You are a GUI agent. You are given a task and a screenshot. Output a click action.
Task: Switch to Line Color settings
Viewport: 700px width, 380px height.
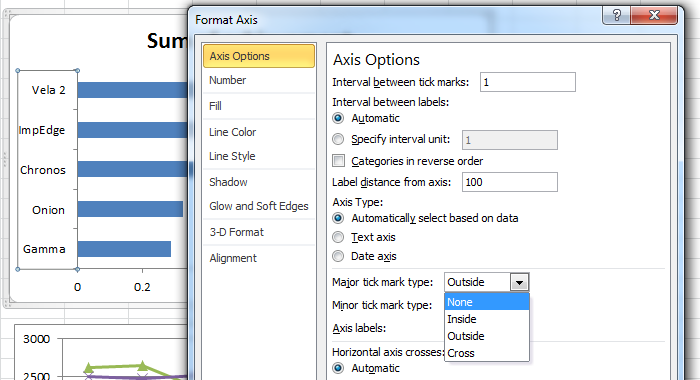pyautogui.click(x=259, y=132)
